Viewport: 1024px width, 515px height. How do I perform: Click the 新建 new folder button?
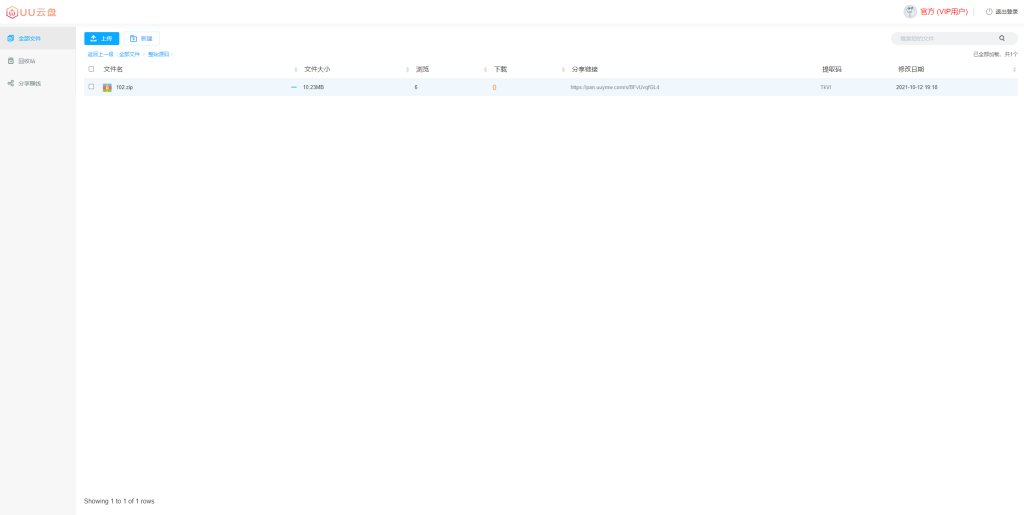(141, 39)
